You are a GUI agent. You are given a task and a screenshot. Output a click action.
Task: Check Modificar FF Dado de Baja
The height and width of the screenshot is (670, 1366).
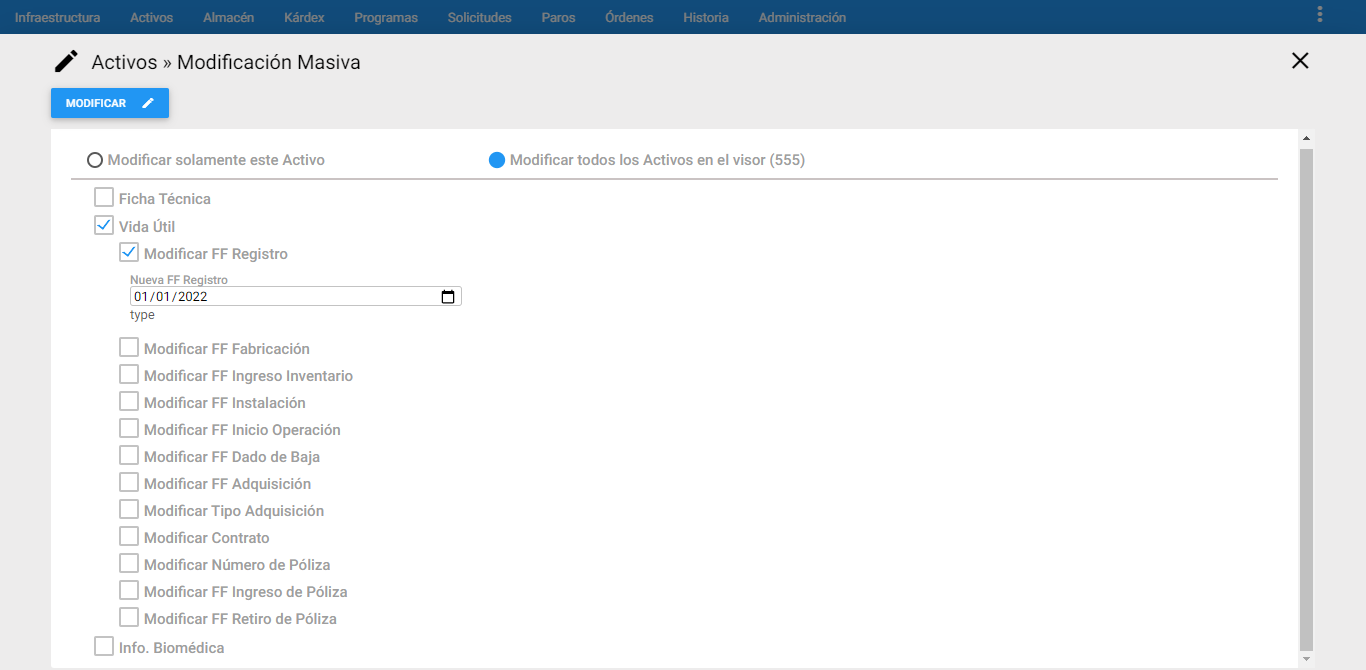[129, 455]
